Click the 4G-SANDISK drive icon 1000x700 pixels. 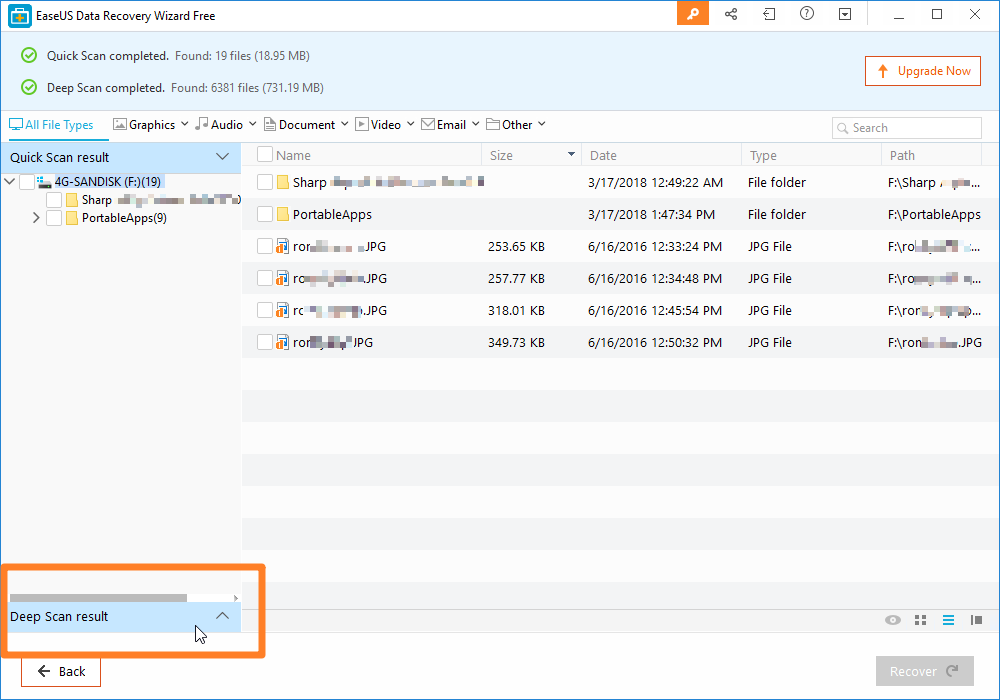pyautogui.click(x=44, y=182)
